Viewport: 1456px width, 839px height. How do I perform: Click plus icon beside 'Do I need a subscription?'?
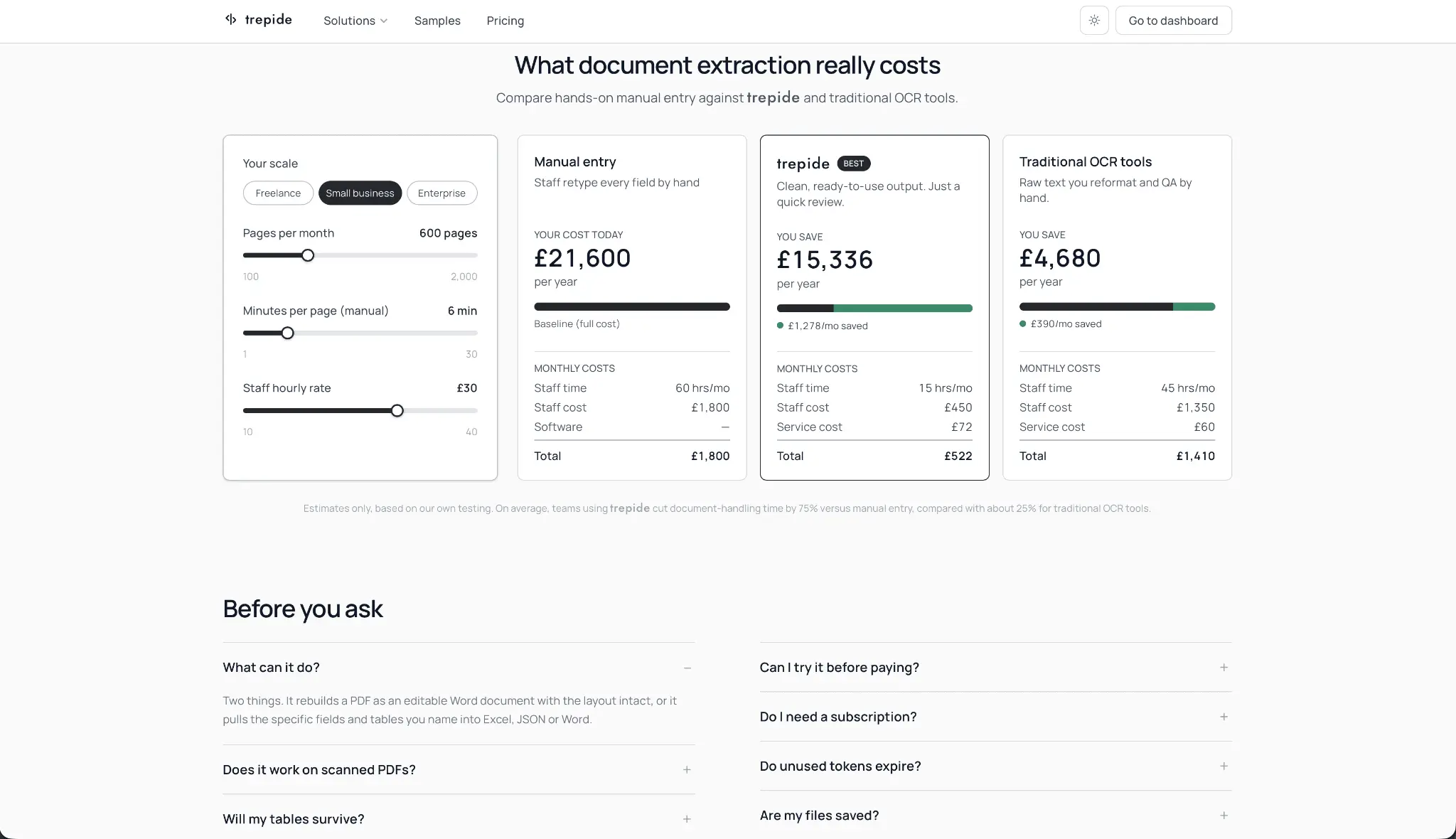[x=1224, y=717]
